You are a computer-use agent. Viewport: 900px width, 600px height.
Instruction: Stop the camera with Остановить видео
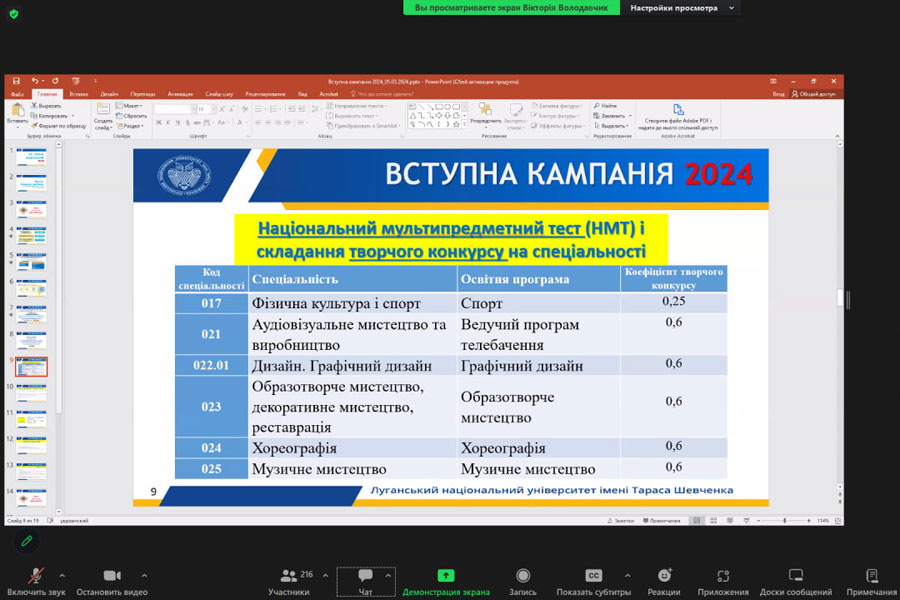pyautogui.click(x=112, y=580)
